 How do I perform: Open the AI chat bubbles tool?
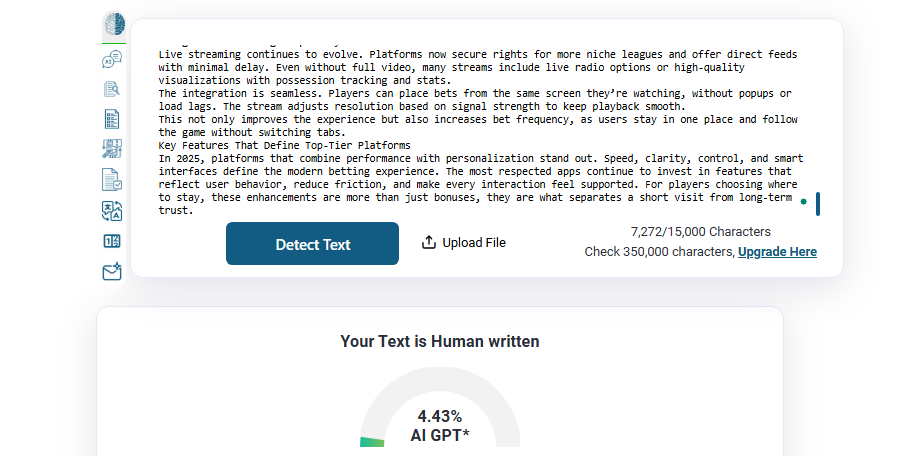coord(112,59)
